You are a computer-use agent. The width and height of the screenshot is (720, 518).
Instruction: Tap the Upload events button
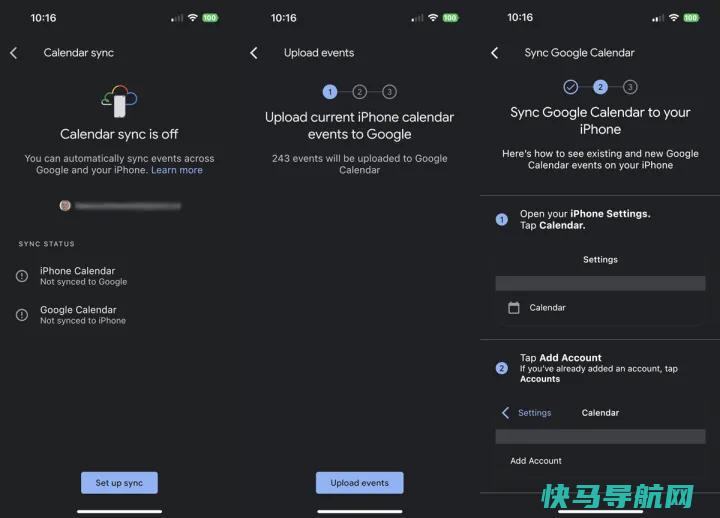tap(360, 483)
